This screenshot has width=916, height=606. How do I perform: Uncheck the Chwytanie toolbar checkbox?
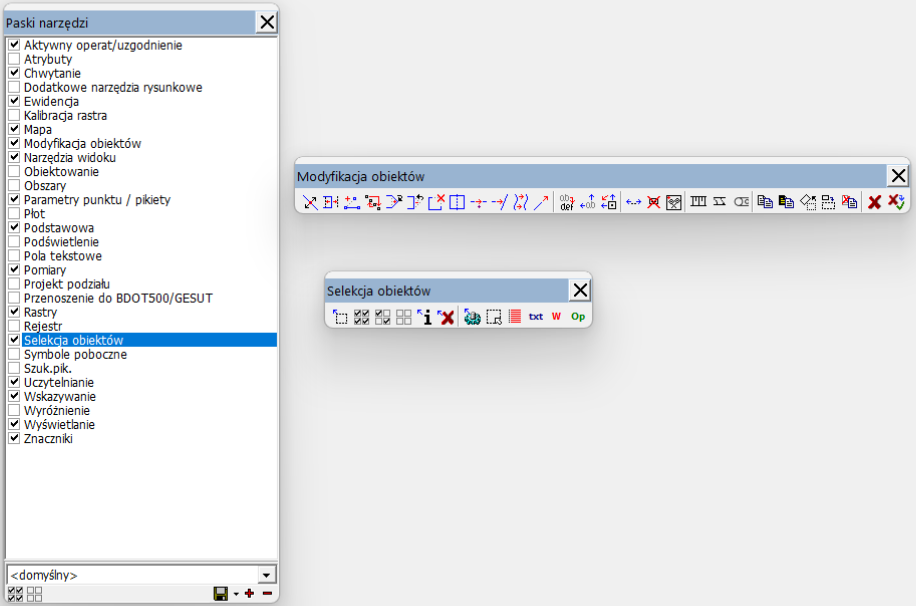(14, 73)
